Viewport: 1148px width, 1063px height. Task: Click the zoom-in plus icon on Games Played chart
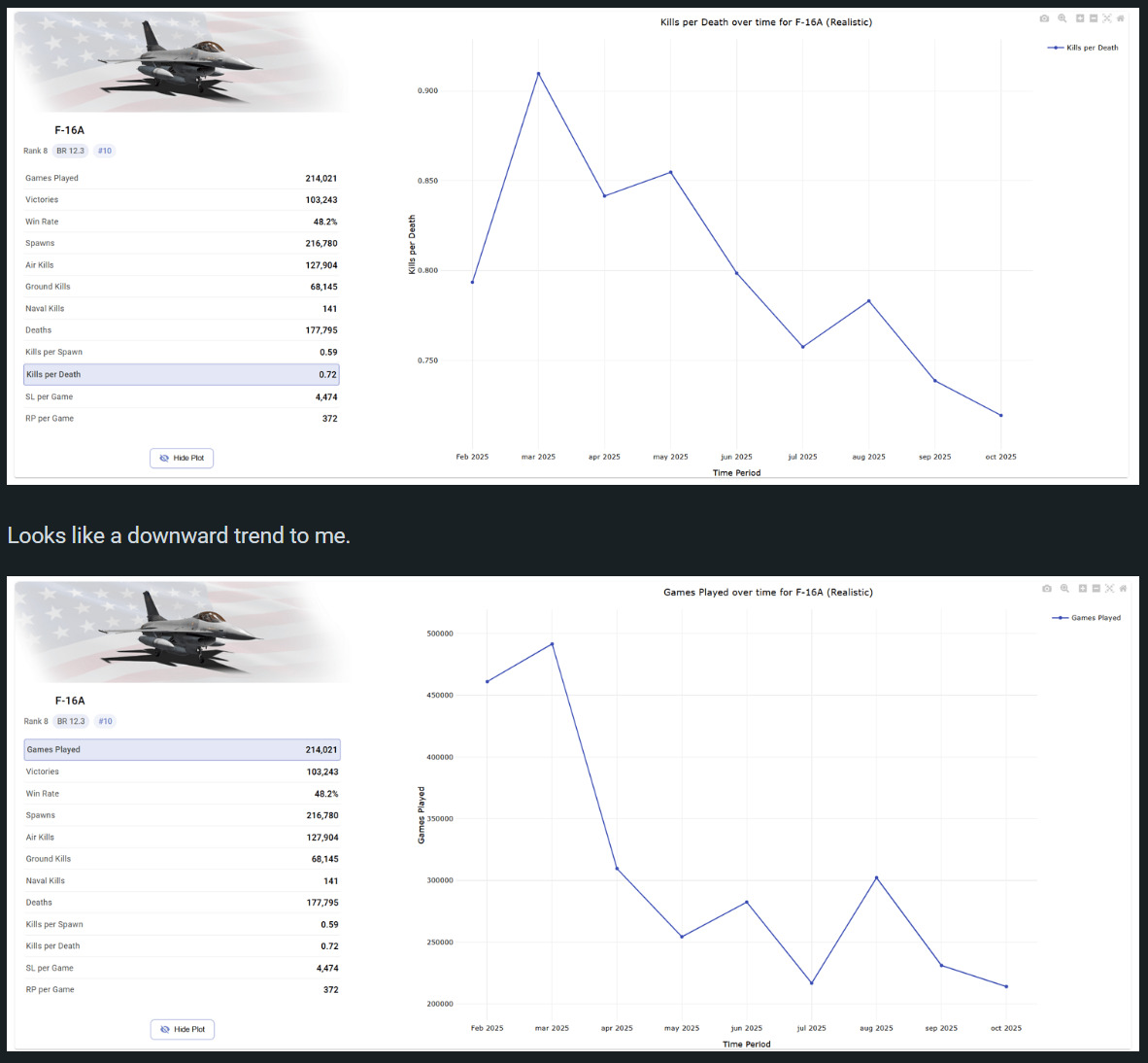pyautogui.click(x=1082, y=589)
